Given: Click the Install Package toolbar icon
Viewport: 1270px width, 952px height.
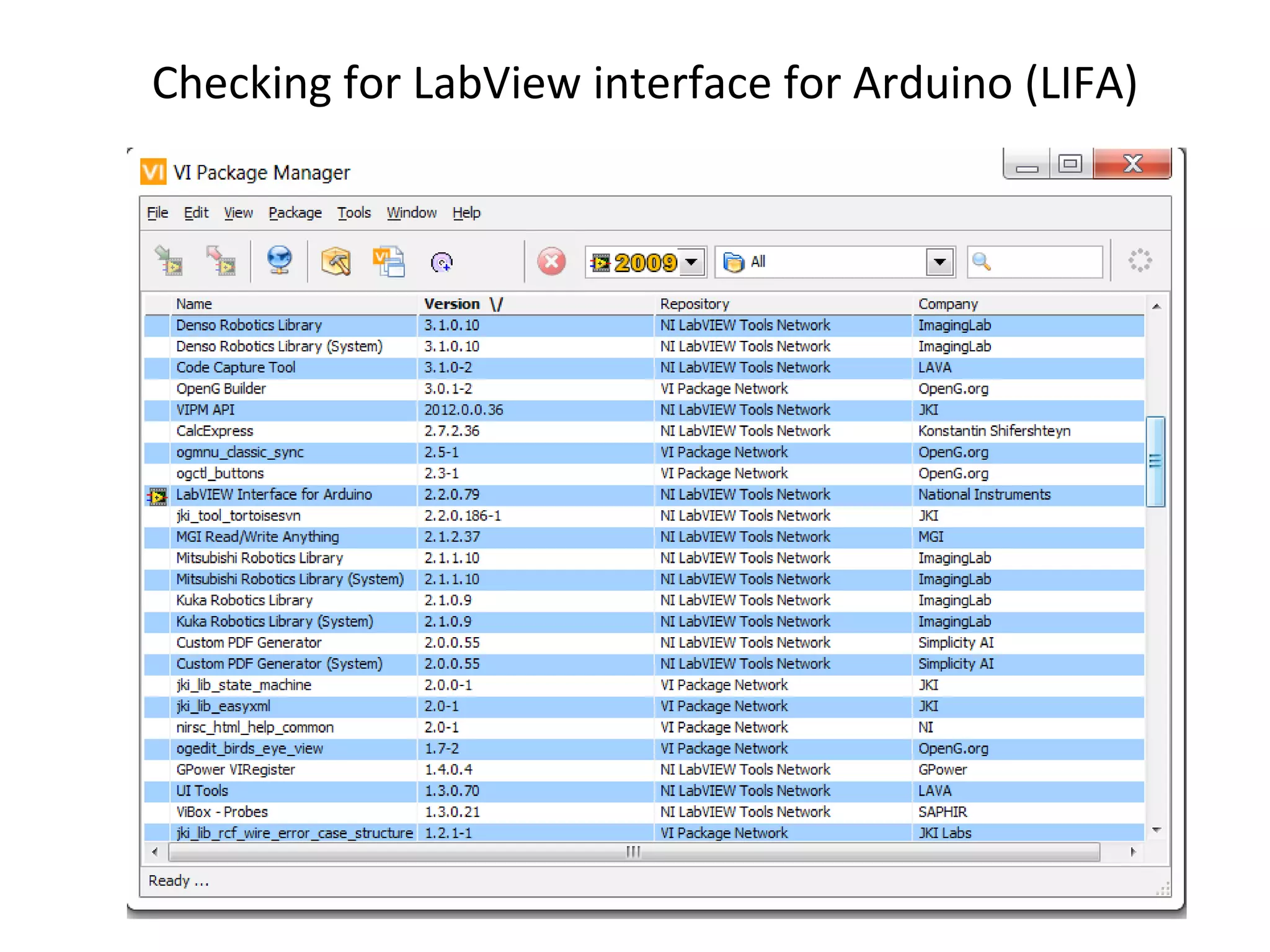Looking at the screenshot, I should coord(168,260).
